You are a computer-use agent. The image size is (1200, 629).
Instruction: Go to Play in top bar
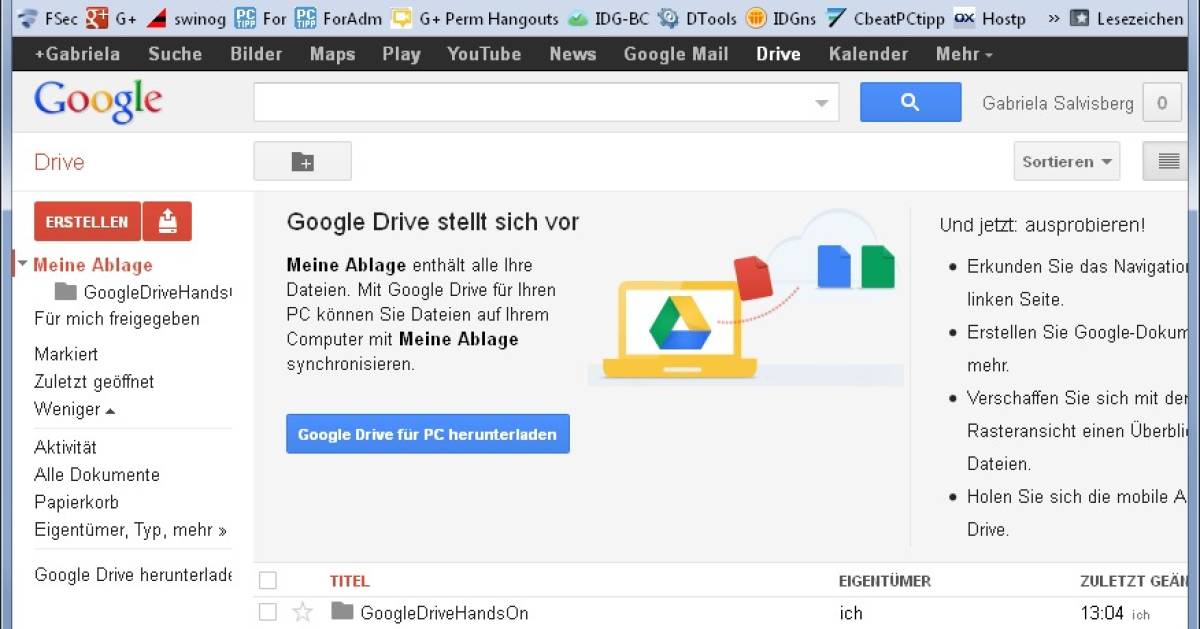coord(401,54)
